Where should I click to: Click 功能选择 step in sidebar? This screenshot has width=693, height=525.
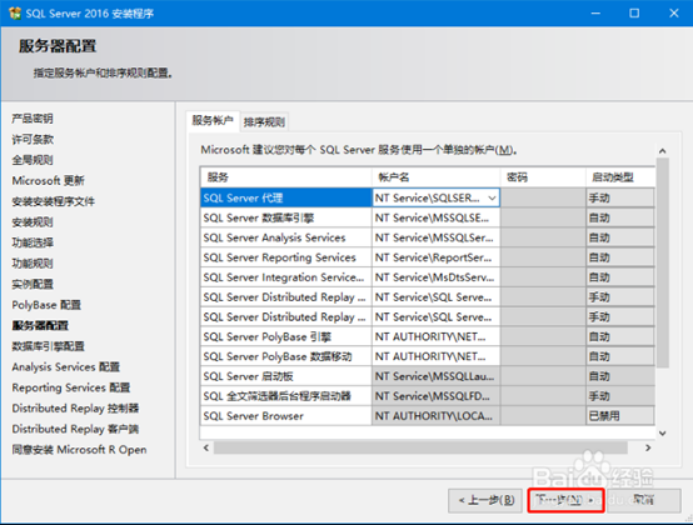[x=32, y=243]
